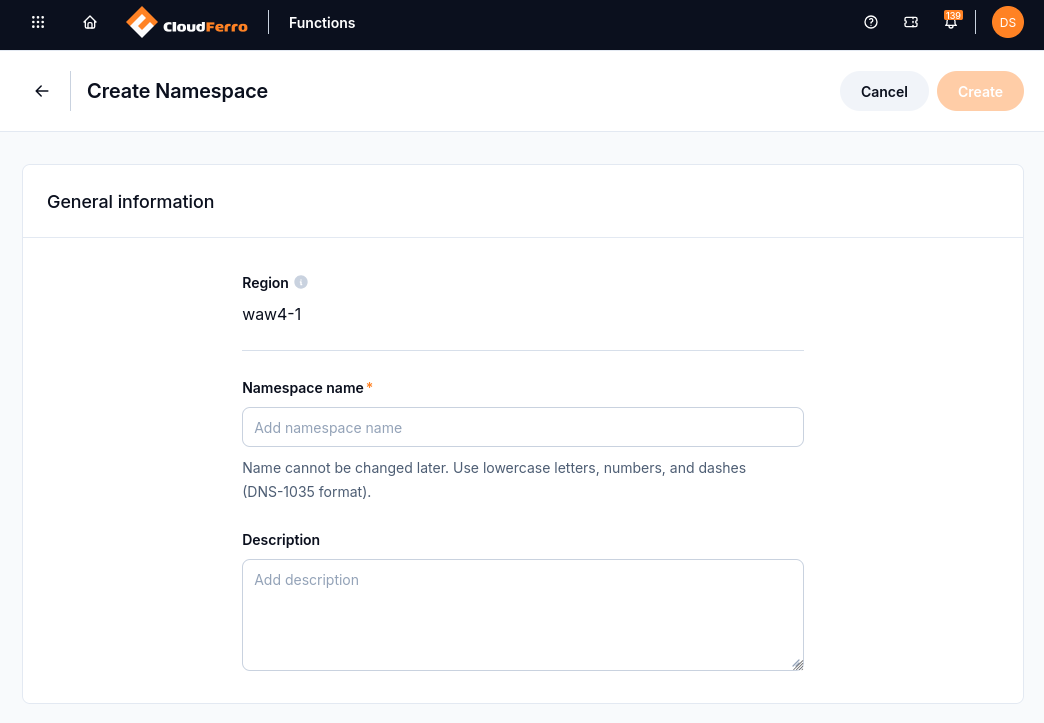Open notifications bell with 139 badge
Viewport: 1044px width, 723px height.
[x=951, y=21]
